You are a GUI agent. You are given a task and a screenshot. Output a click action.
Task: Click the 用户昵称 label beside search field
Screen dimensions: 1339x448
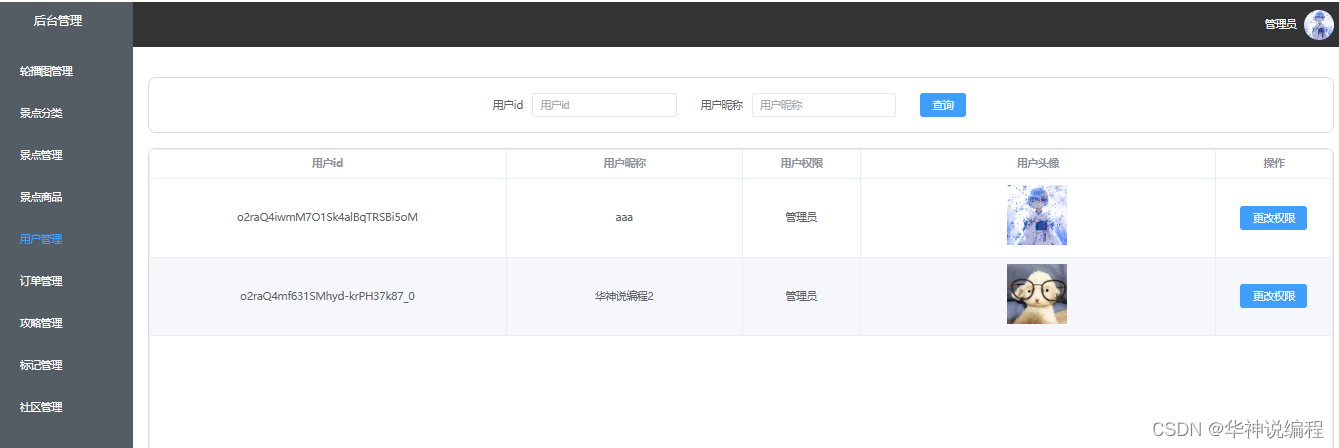coord(721,105)
